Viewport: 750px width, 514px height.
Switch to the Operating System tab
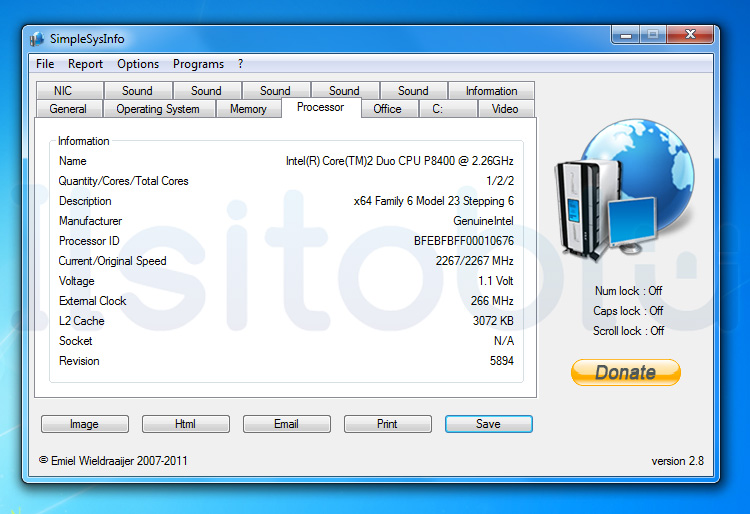(x=159, y=109)
